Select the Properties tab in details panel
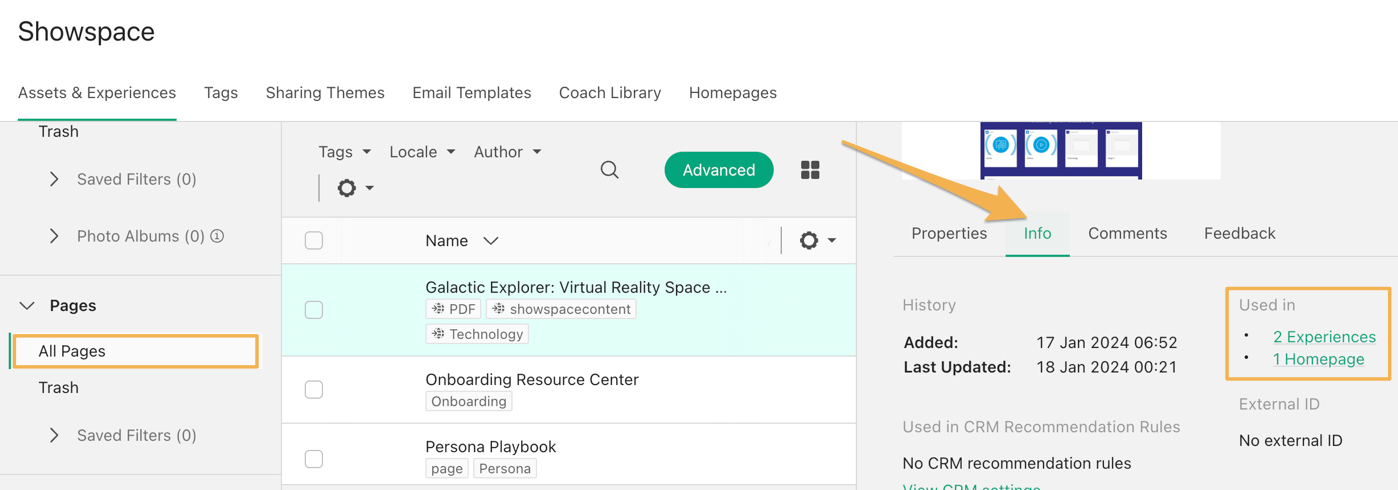The image size is (1398, 490). point(949,233)
